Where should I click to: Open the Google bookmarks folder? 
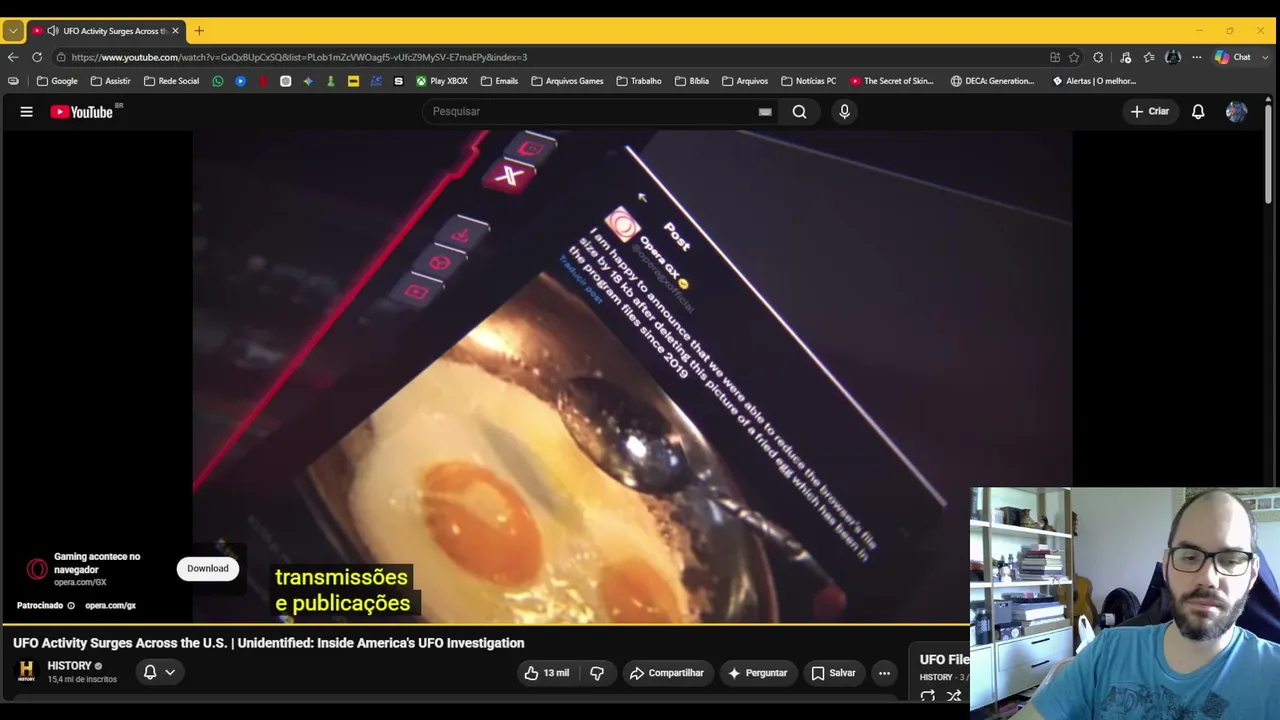57,81
